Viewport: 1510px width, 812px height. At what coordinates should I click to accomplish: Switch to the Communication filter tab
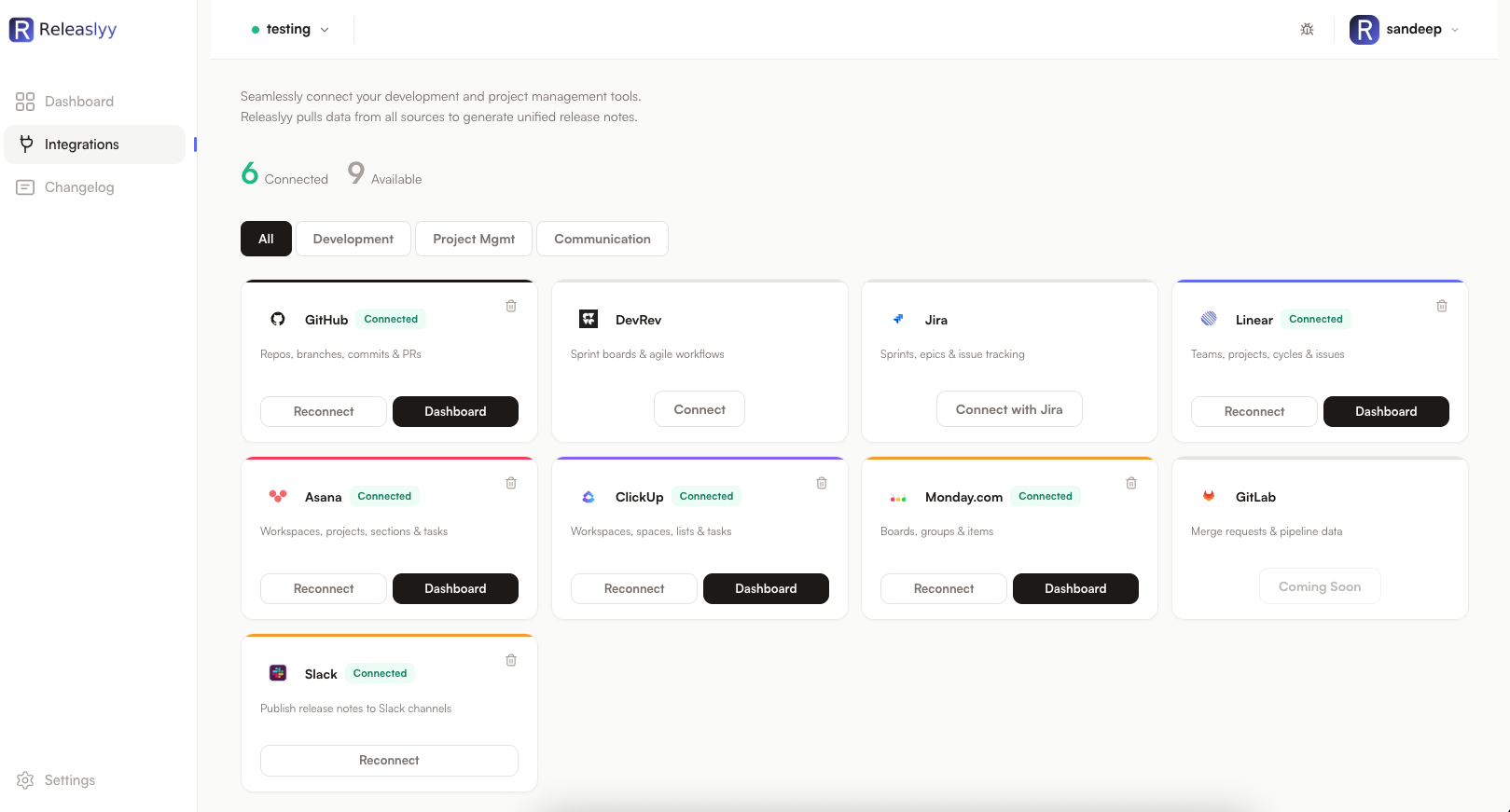[x=603, y=239]
